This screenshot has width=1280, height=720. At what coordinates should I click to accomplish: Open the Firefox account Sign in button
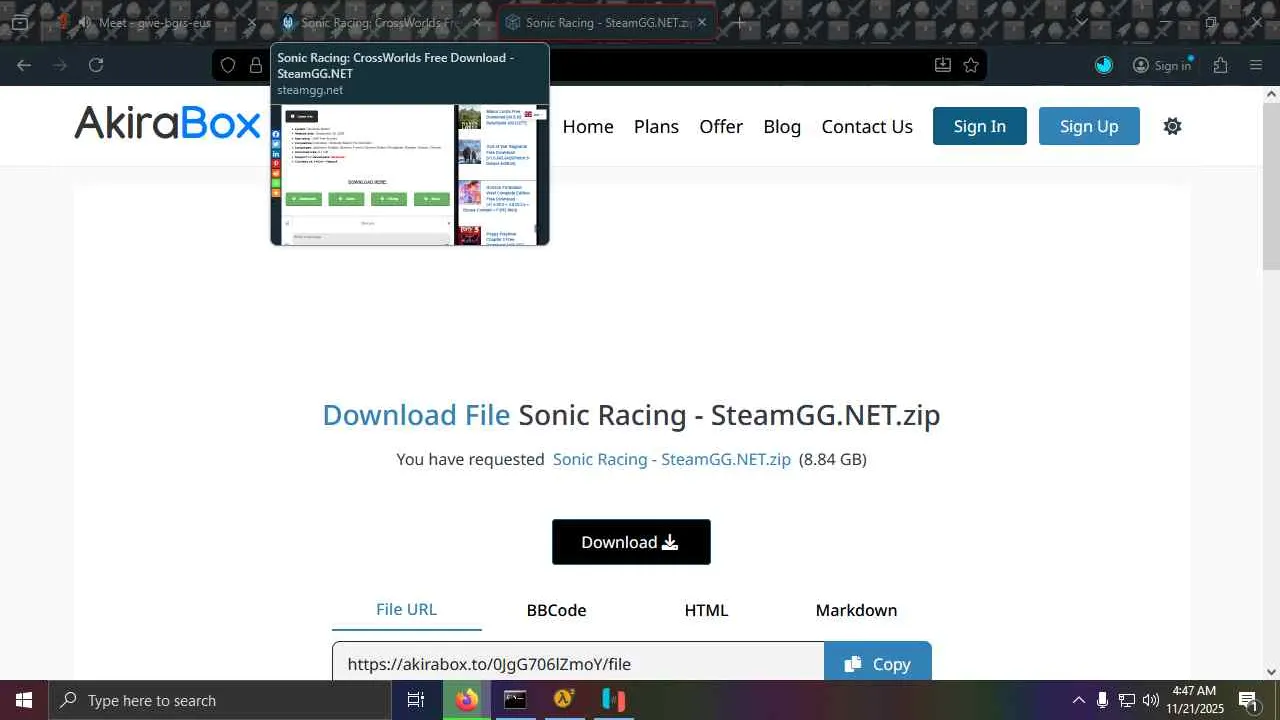tap(1162, 65)
